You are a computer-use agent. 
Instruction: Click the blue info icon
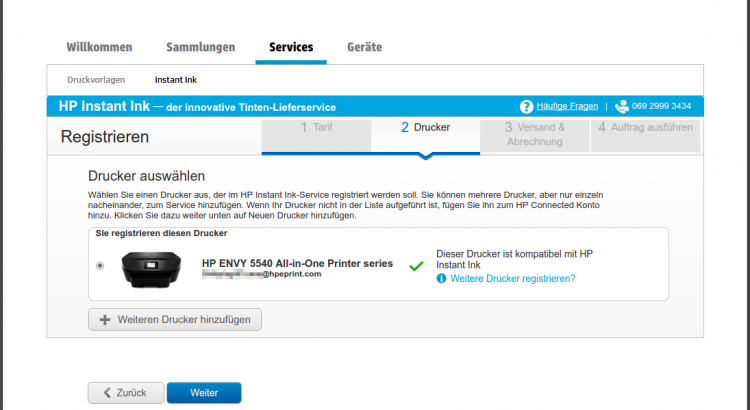pos(441,278)
